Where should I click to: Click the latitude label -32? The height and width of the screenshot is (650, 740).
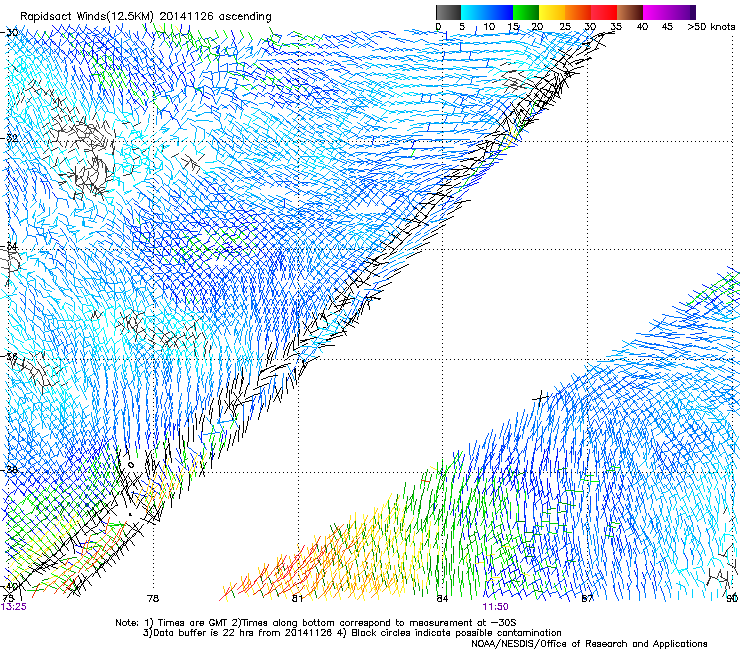click(10, 138)
